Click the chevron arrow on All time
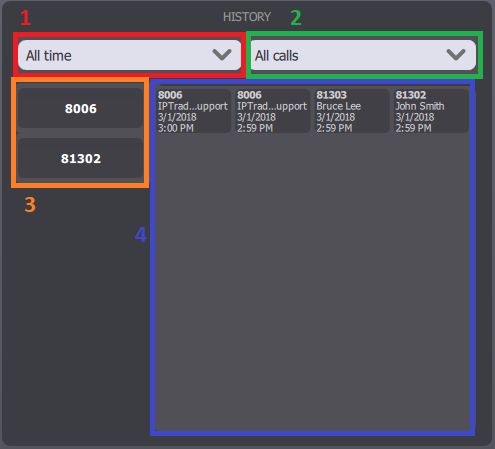Screen dimensions: 495x449 pos(222,55)
